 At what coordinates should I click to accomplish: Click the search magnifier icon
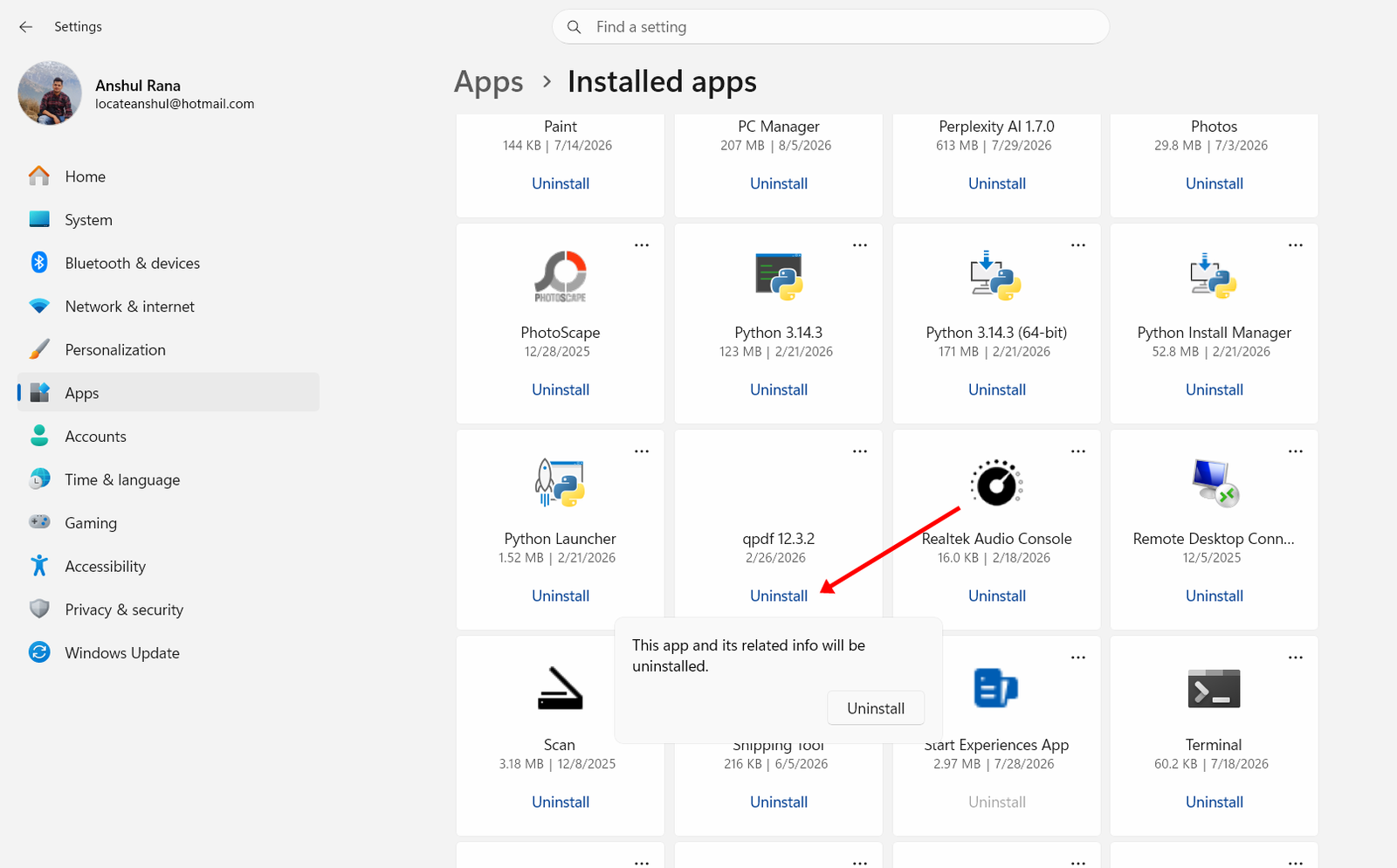[x=574, y=27]
